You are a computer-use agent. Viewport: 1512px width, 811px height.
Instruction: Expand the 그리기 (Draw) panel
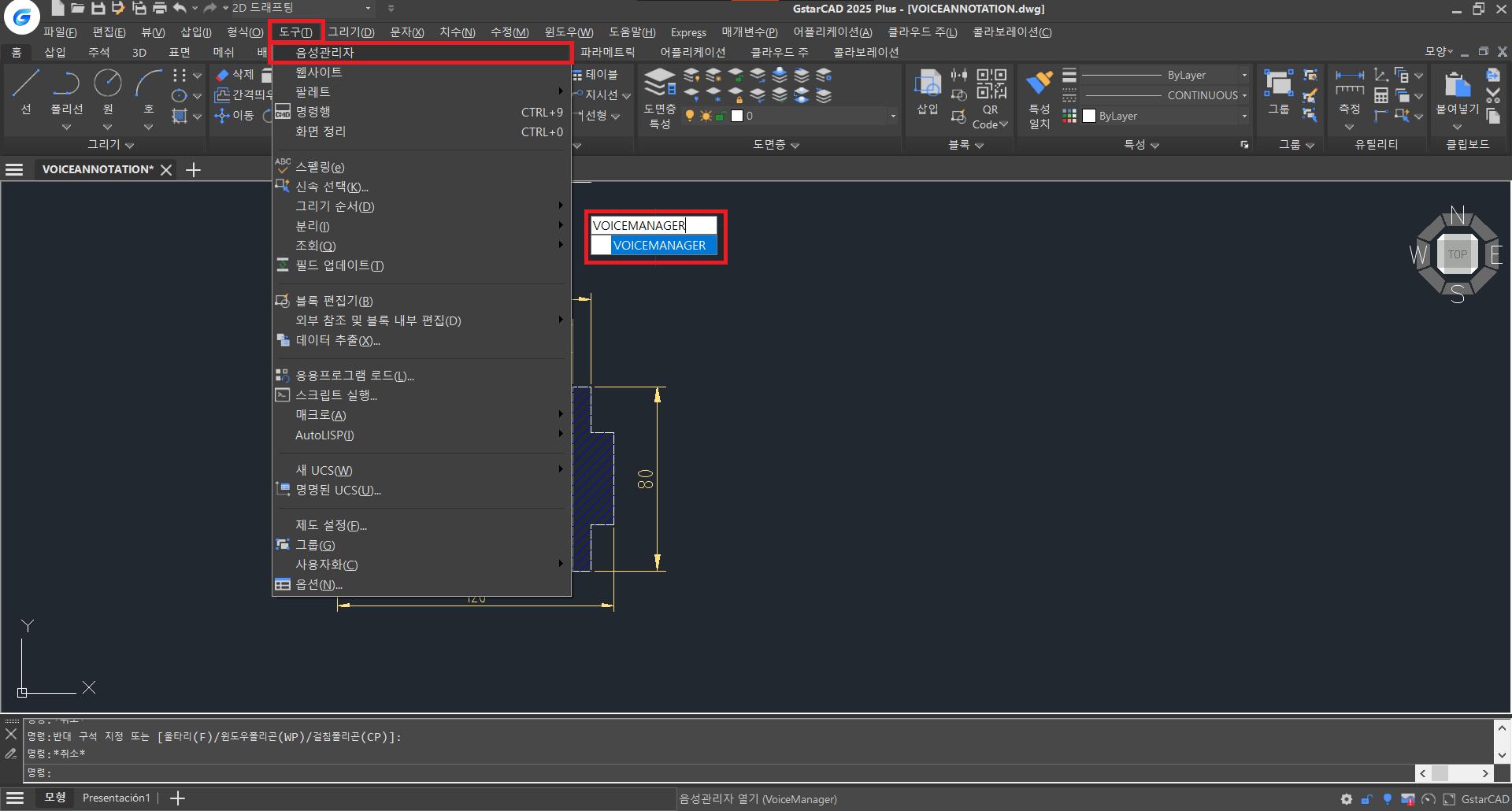pos(110,145)
